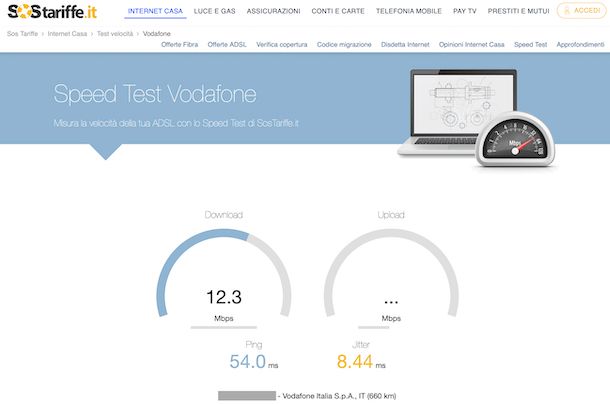Click the Vodafone Italia S.p.A. server text
The width and height of the screenshot is (610, 404).
[339, 396]
